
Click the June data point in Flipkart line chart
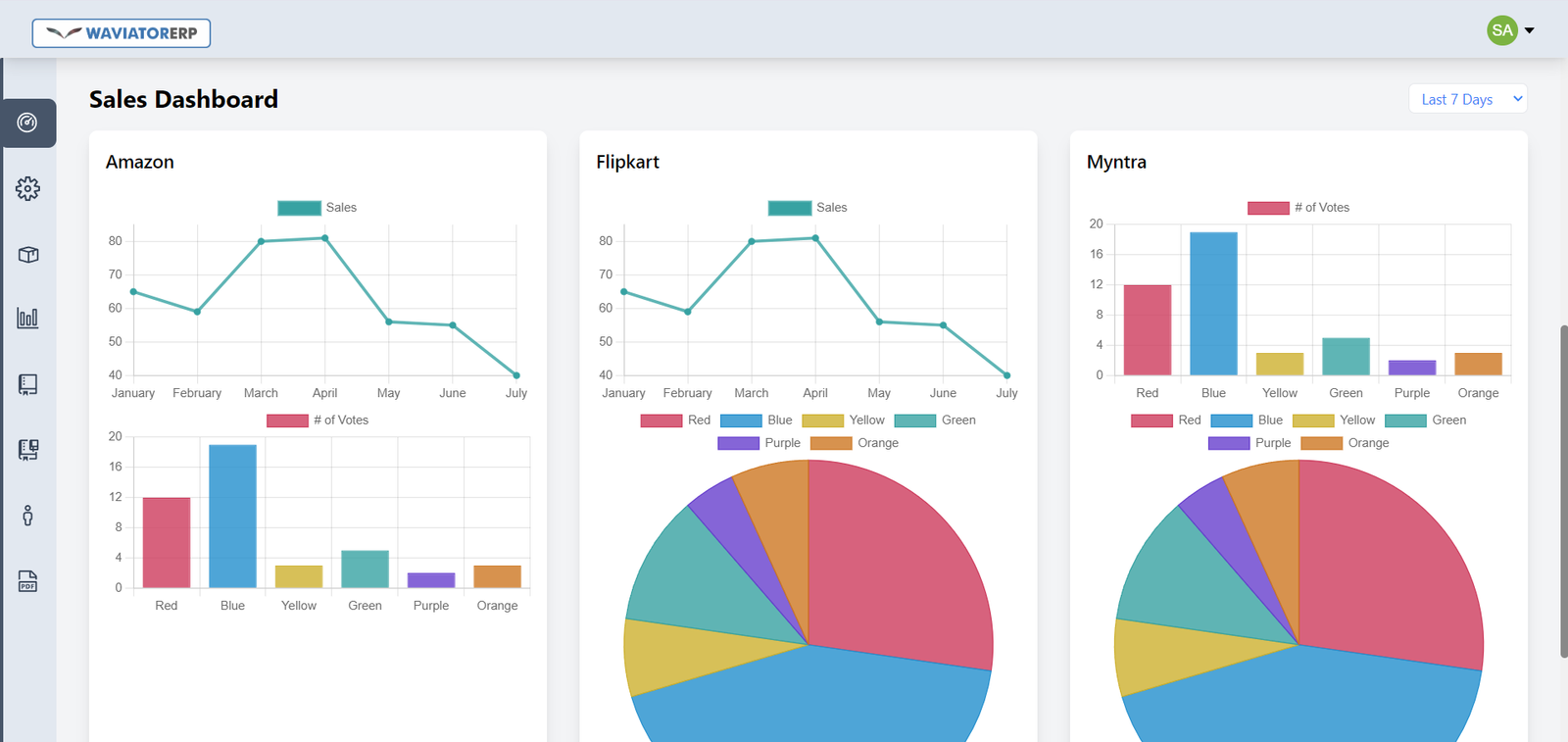[943, 325]
